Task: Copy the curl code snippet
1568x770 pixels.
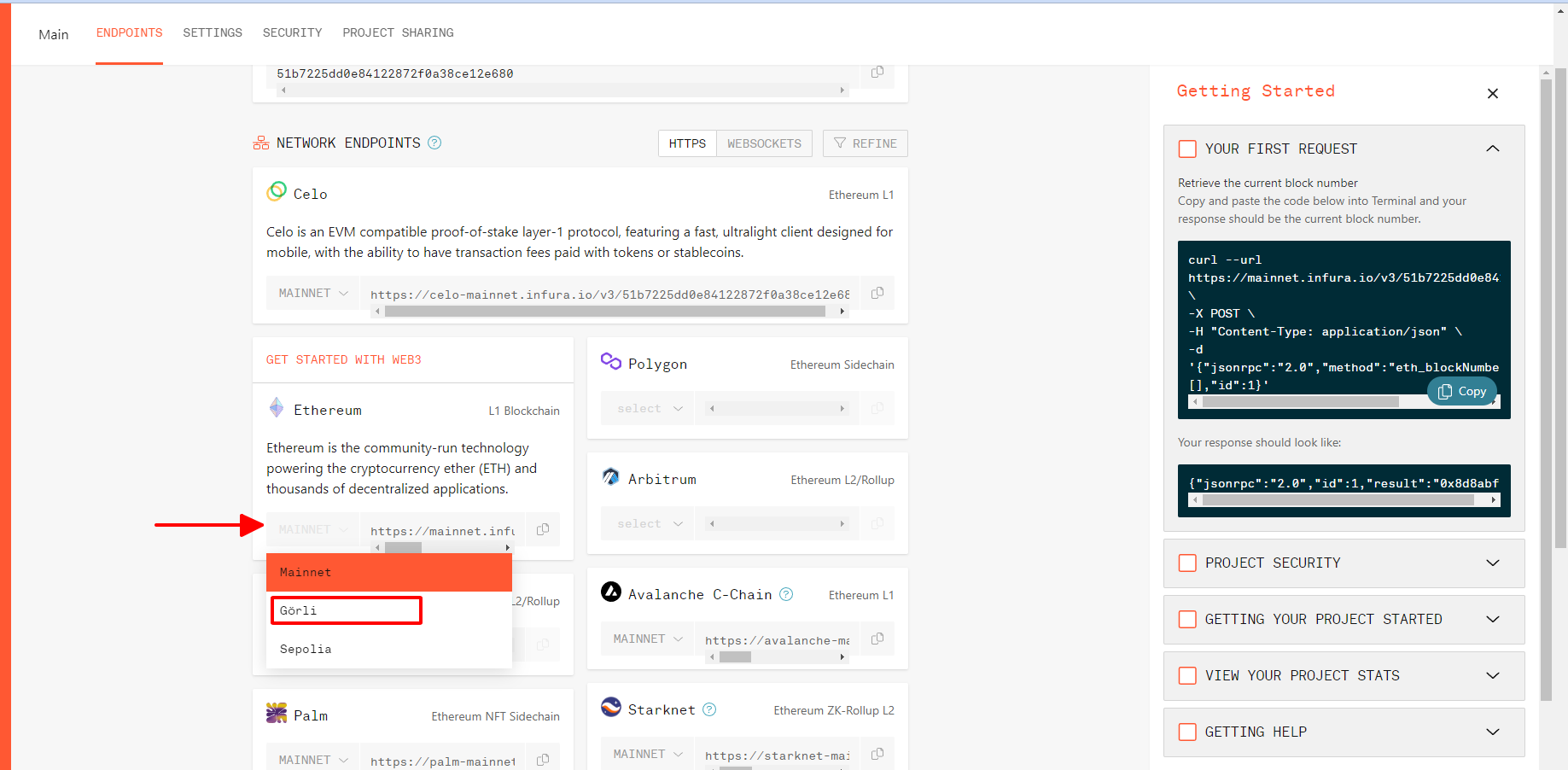Action: pos(1462,391)
